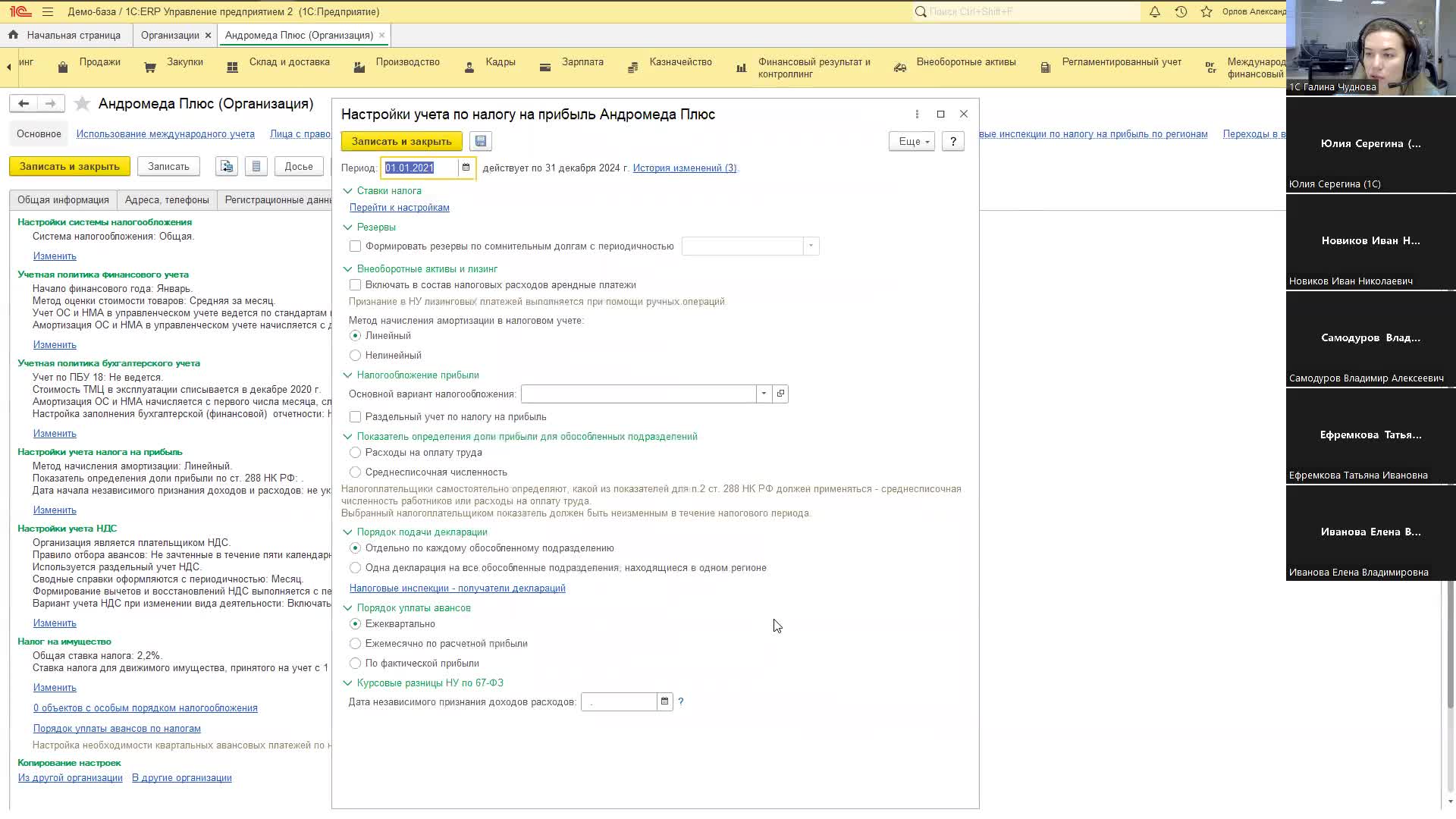The image size is (1456, 819).
Task: Choose Расходы на оплату труда indicator
Action: pyautogui.click(x=355, y=453)
